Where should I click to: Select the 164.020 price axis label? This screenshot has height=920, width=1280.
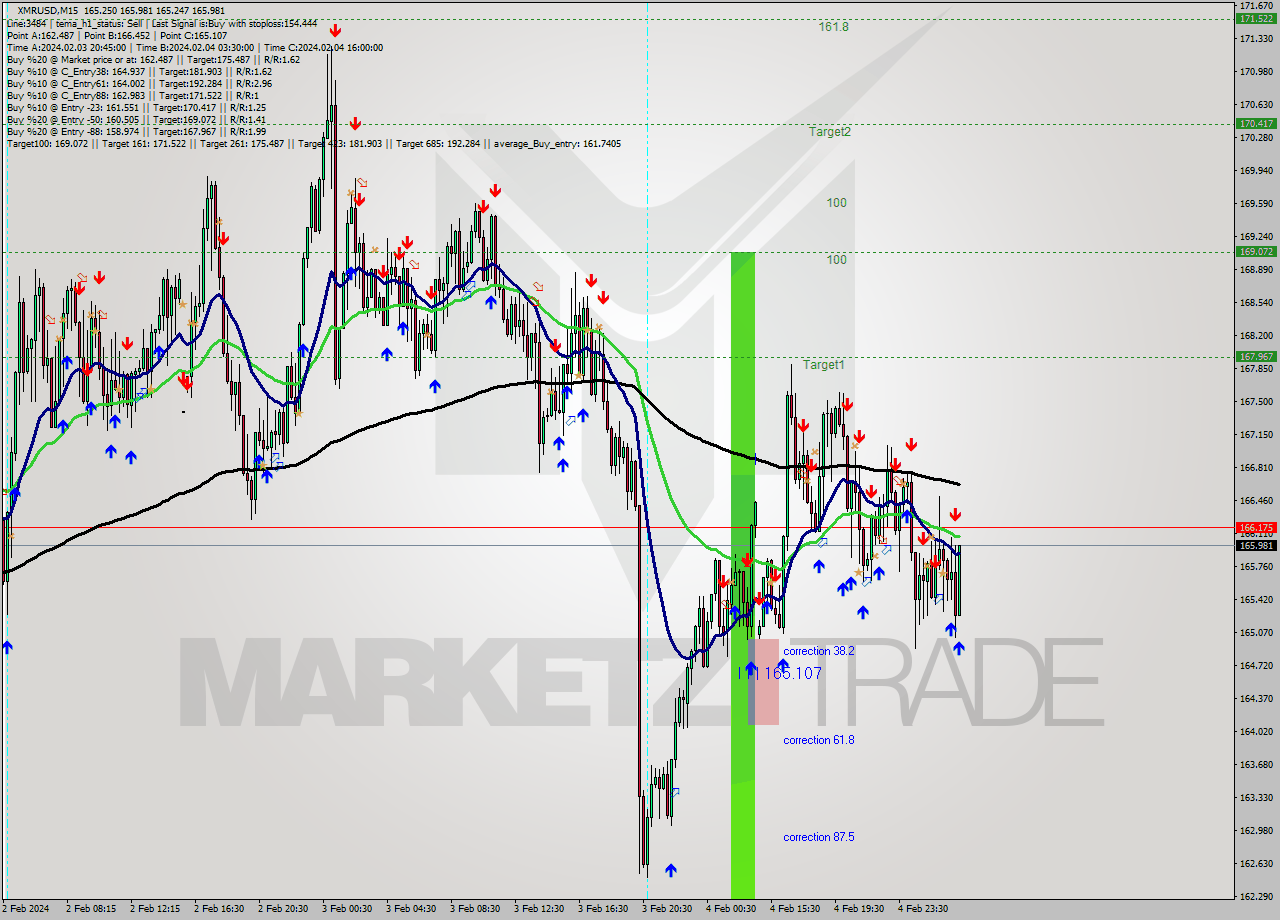[x=1256, y=731]
